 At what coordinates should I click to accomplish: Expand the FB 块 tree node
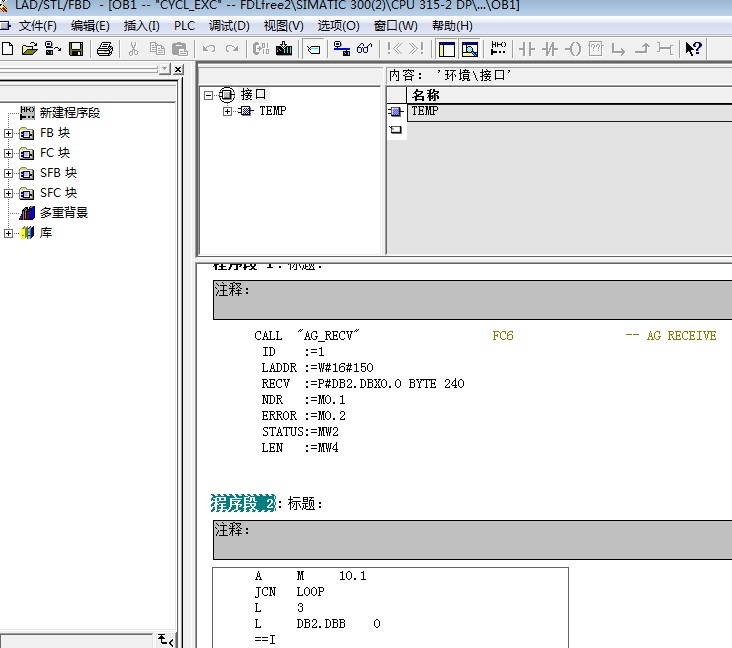[x=8, y=134]
